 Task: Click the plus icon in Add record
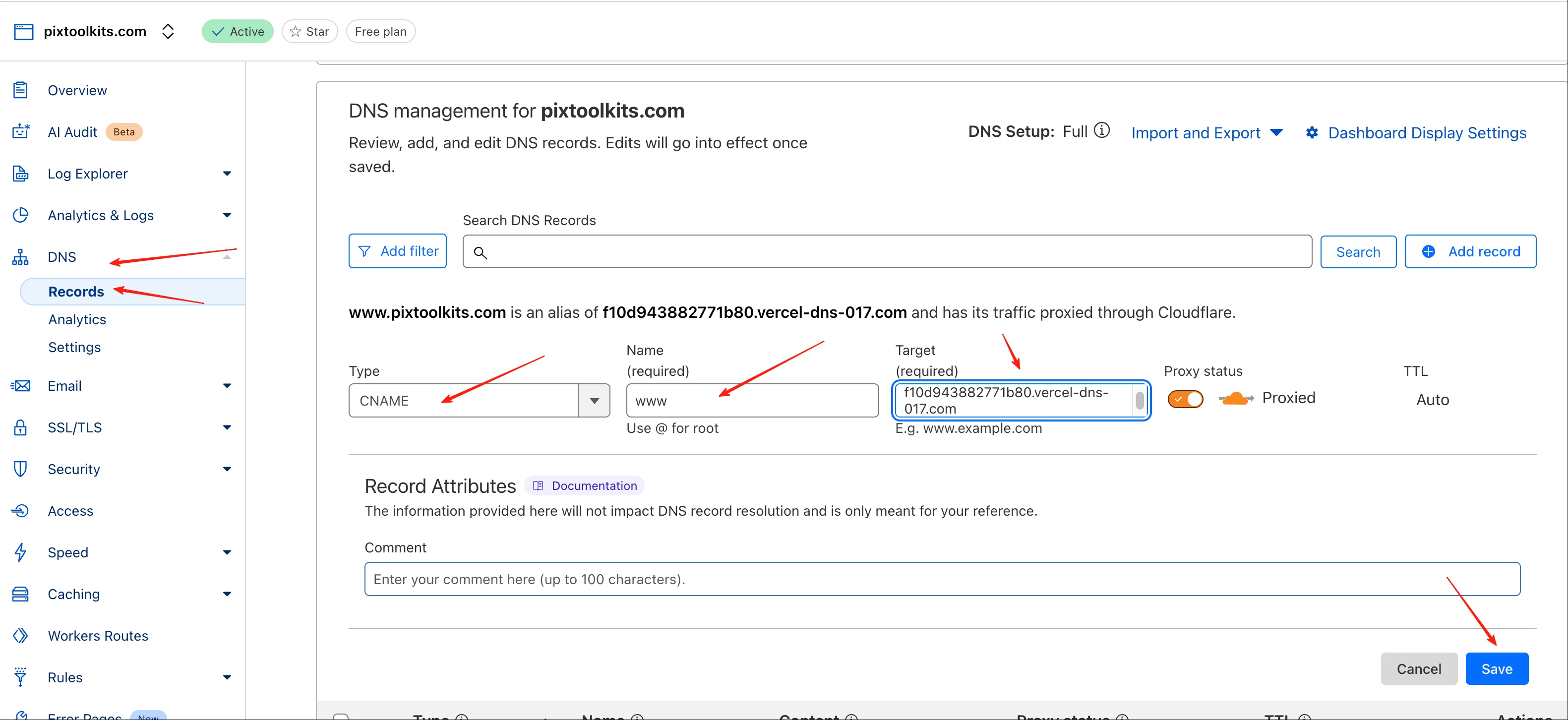click(x=1429, y=251)
